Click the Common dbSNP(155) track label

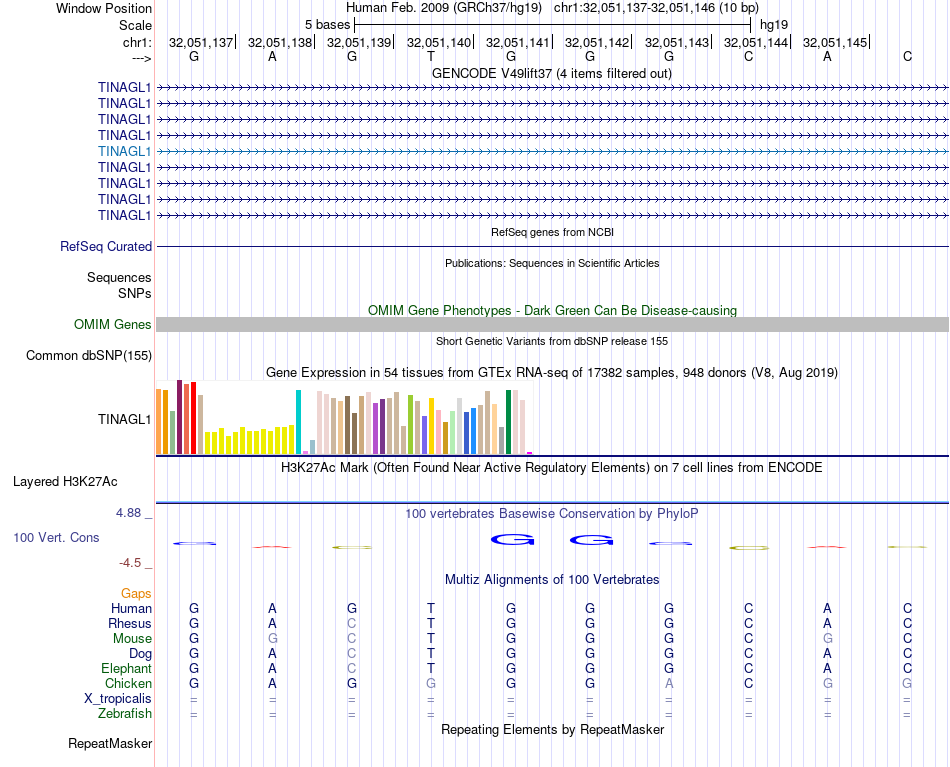pos(88,356)
